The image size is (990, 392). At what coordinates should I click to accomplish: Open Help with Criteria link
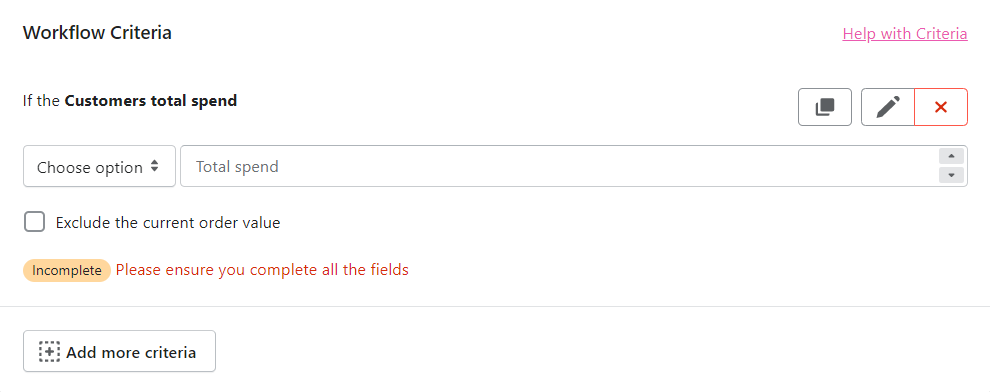tap(905, 33)
